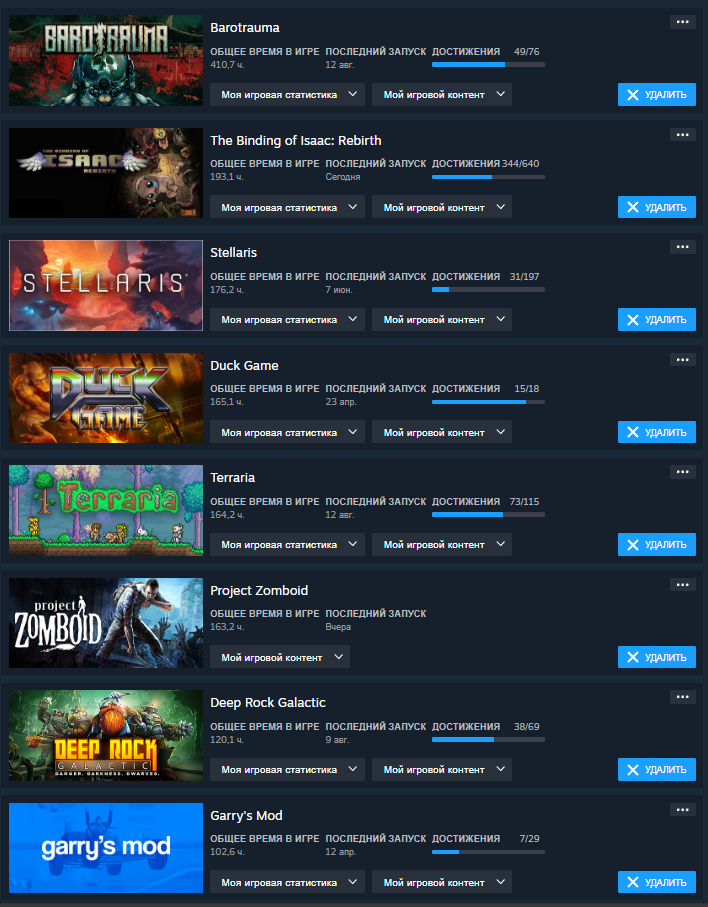The width and height of the screenshot is (708, 907).
Task: Open the three-dot menu for Garry's Mod
Action: click(683, 810)
